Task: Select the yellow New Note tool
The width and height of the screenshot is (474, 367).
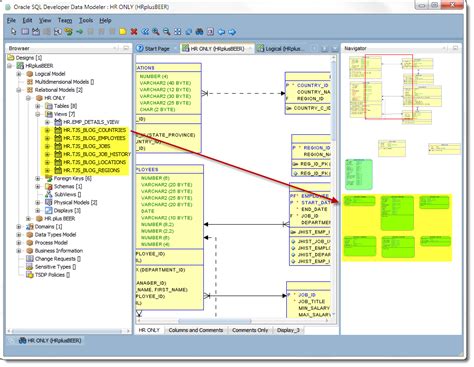Action: click(x=123, y=32)
